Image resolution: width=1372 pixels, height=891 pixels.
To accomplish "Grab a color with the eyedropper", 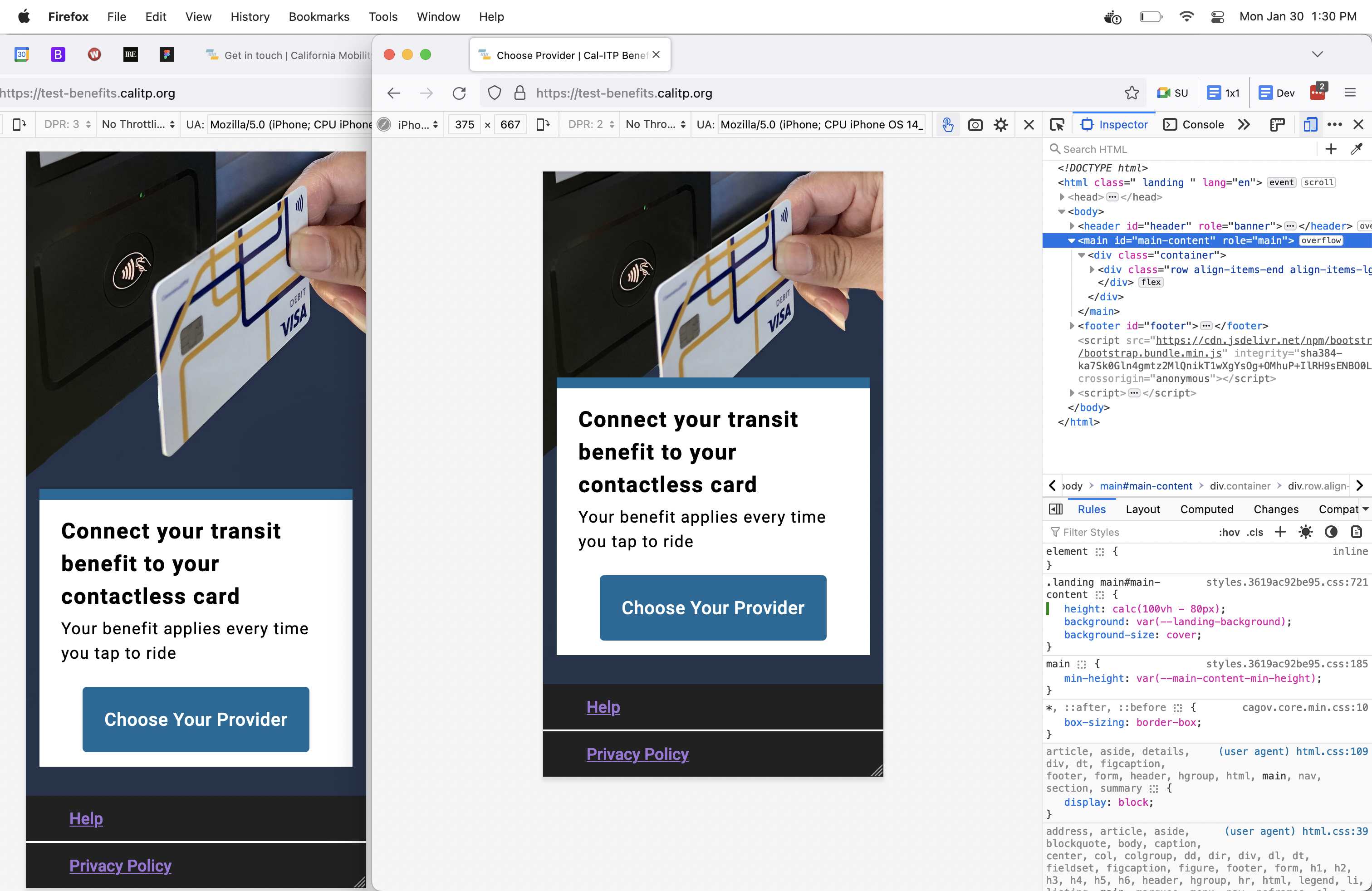I will tap(1356, 149).
